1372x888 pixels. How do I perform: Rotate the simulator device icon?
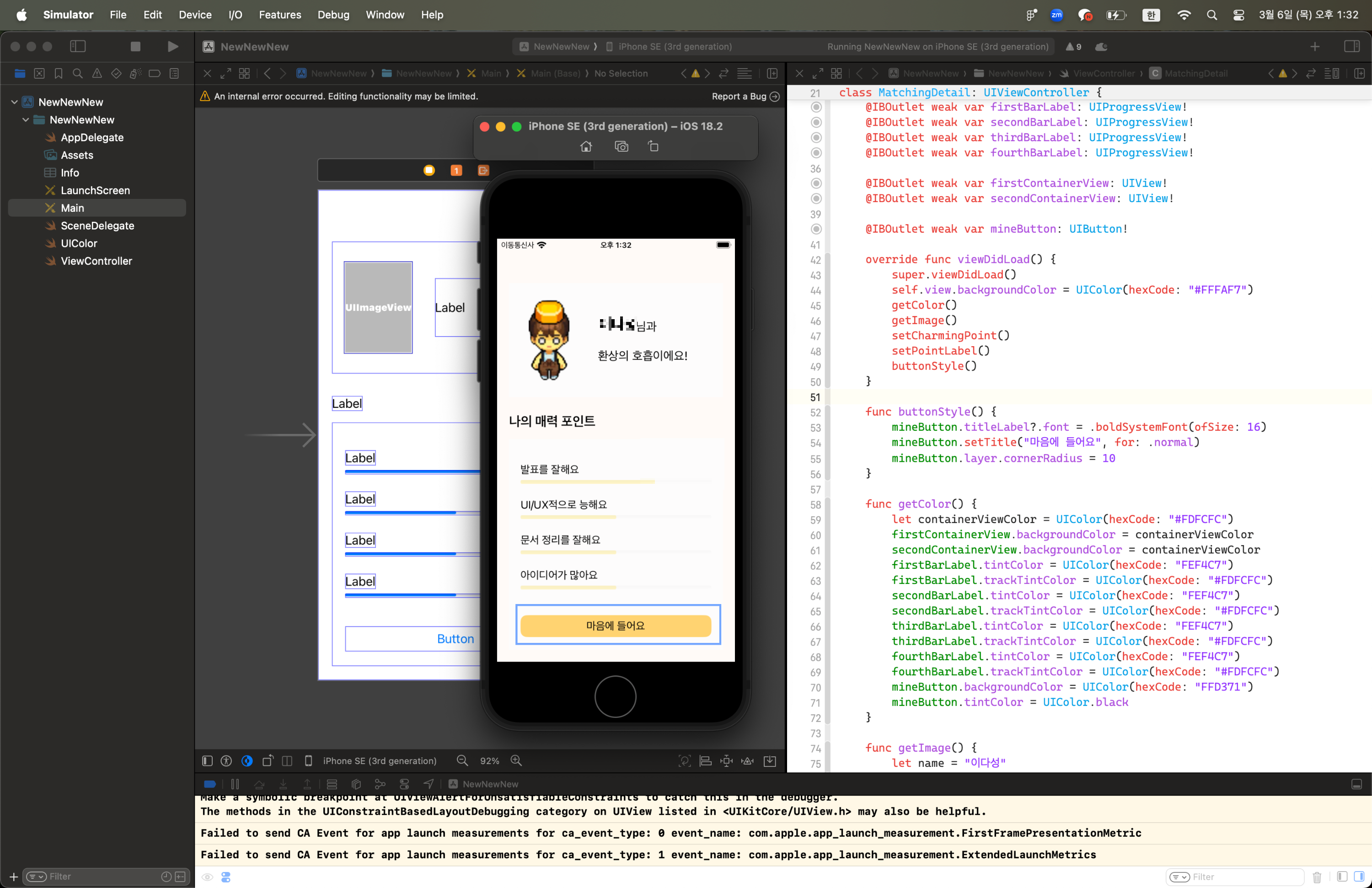point(653,146)
